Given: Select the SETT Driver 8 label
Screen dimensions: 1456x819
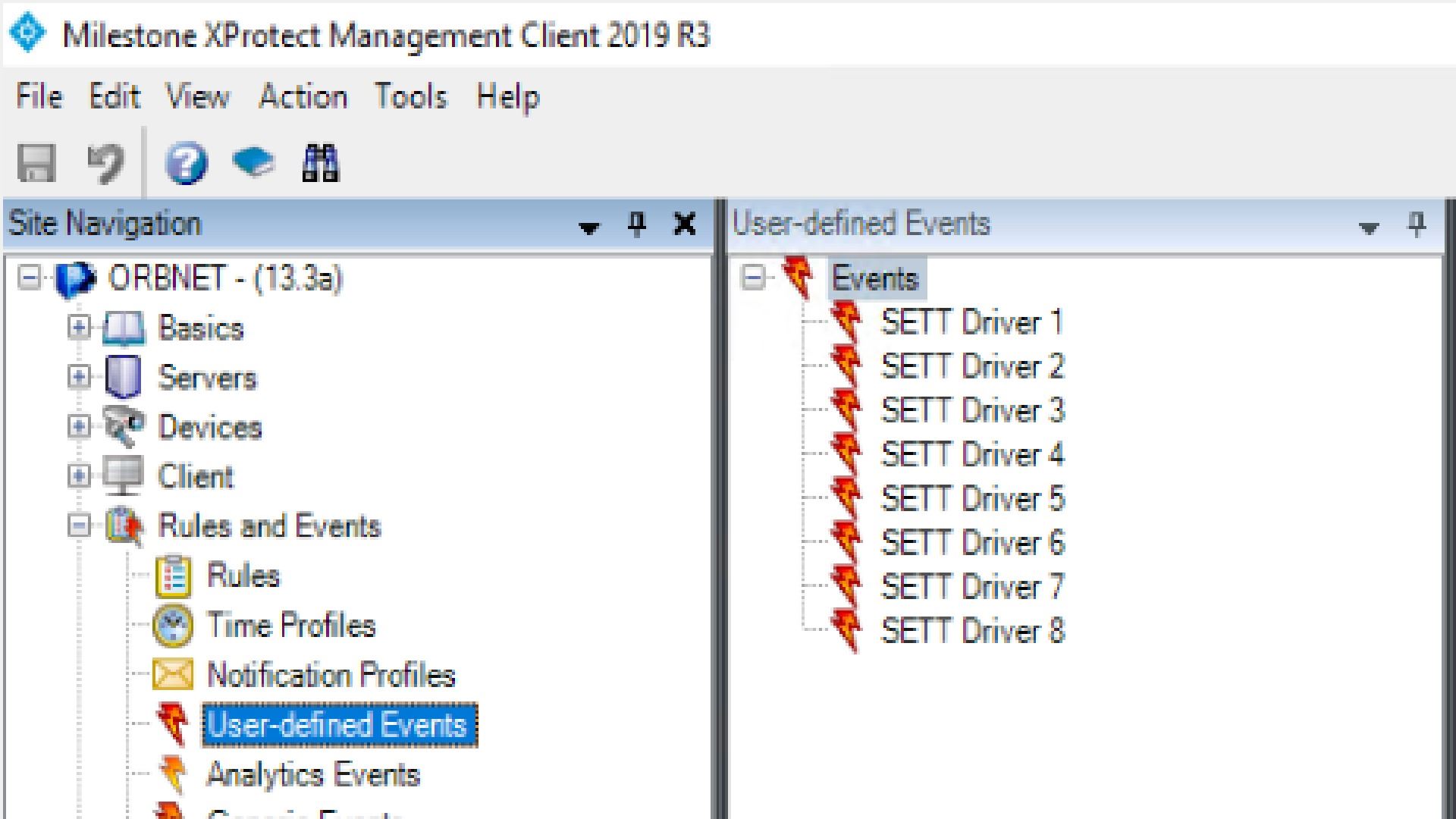Looking at the screenshot, I should coord(972,630).
